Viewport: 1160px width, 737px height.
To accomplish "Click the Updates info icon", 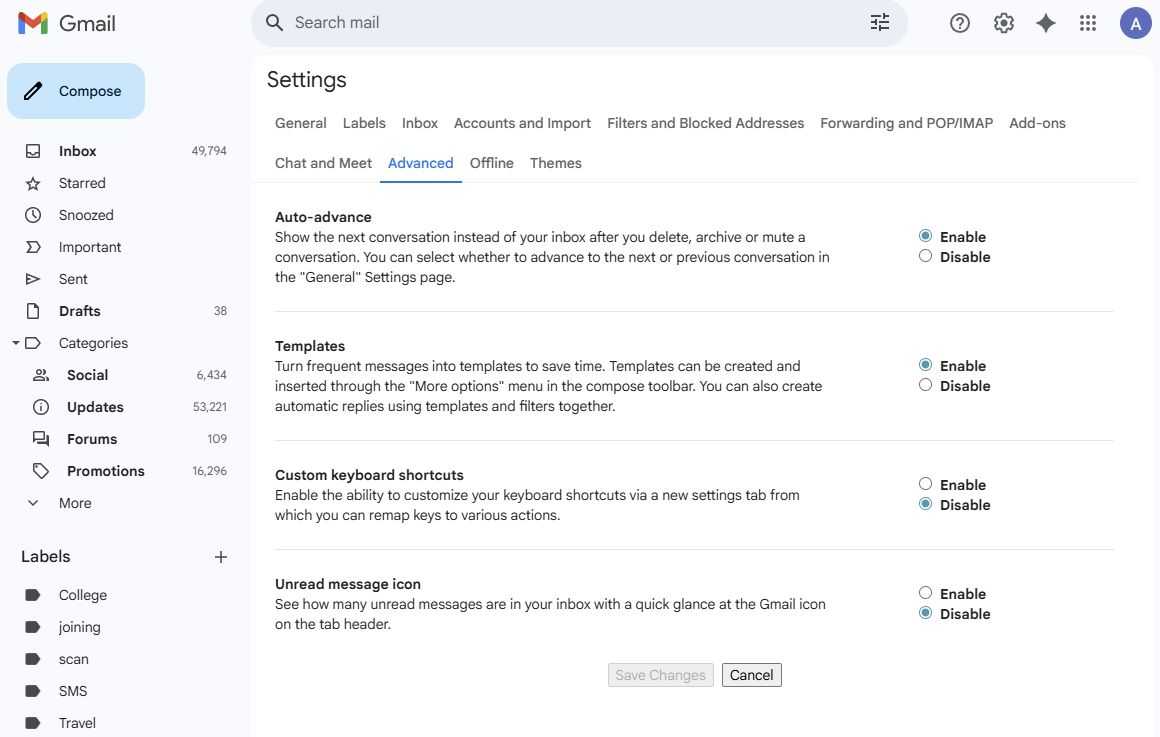I will click(x=41, y=407).
